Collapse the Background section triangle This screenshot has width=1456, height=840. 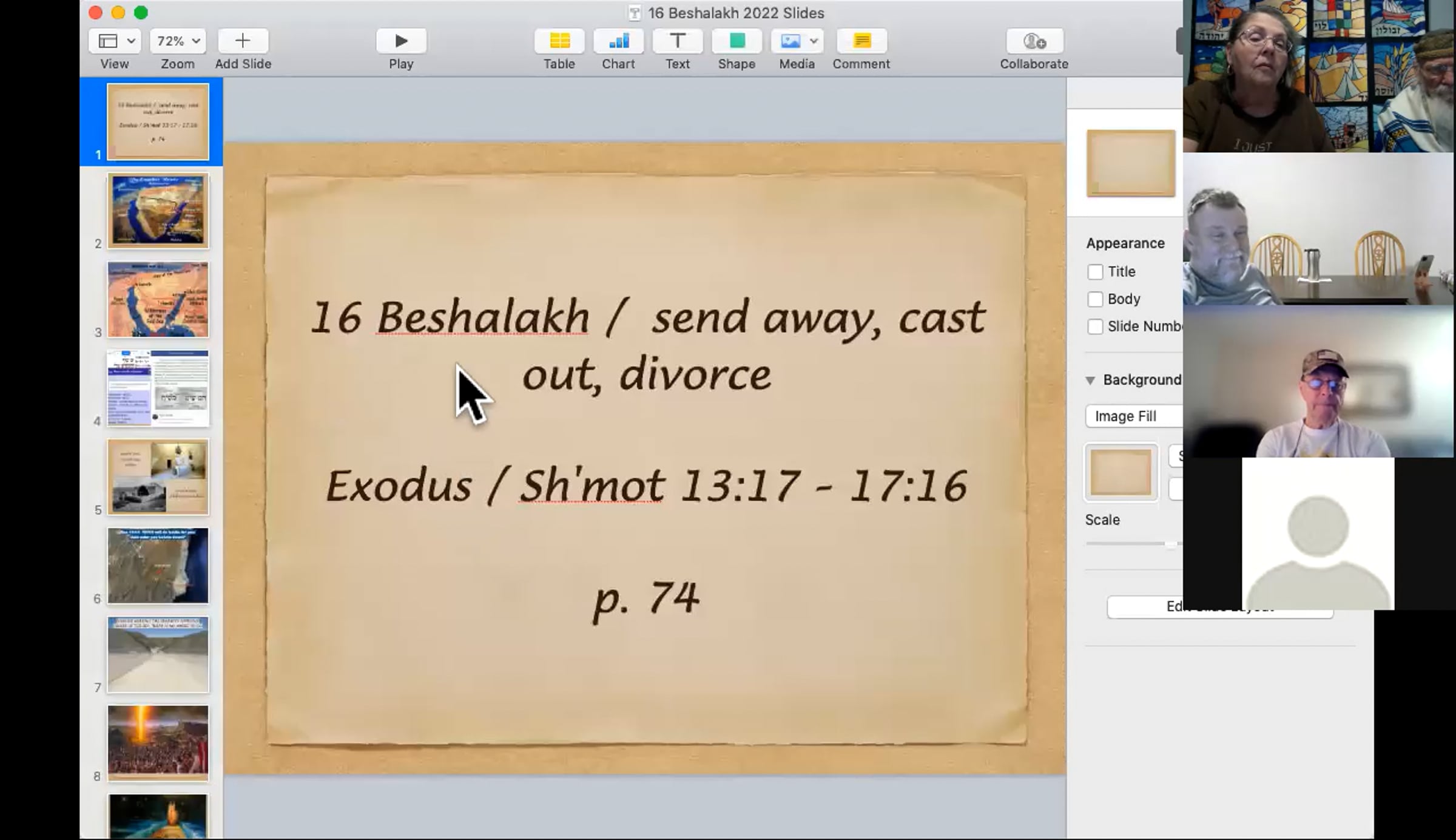pyautogui.click(x=1090, y=381)
